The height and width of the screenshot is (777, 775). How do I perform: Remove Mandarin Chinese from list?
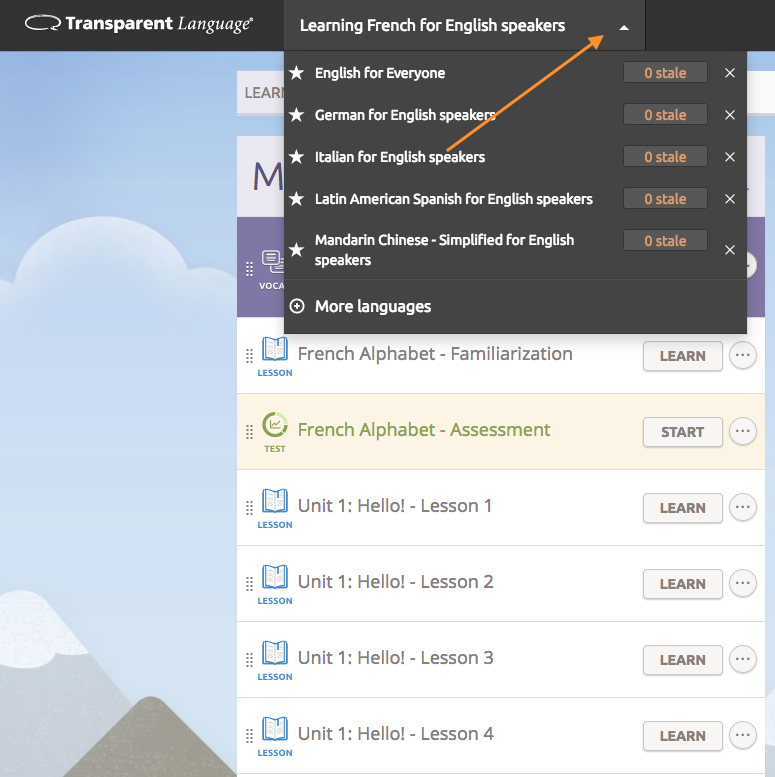click(730, 250)
